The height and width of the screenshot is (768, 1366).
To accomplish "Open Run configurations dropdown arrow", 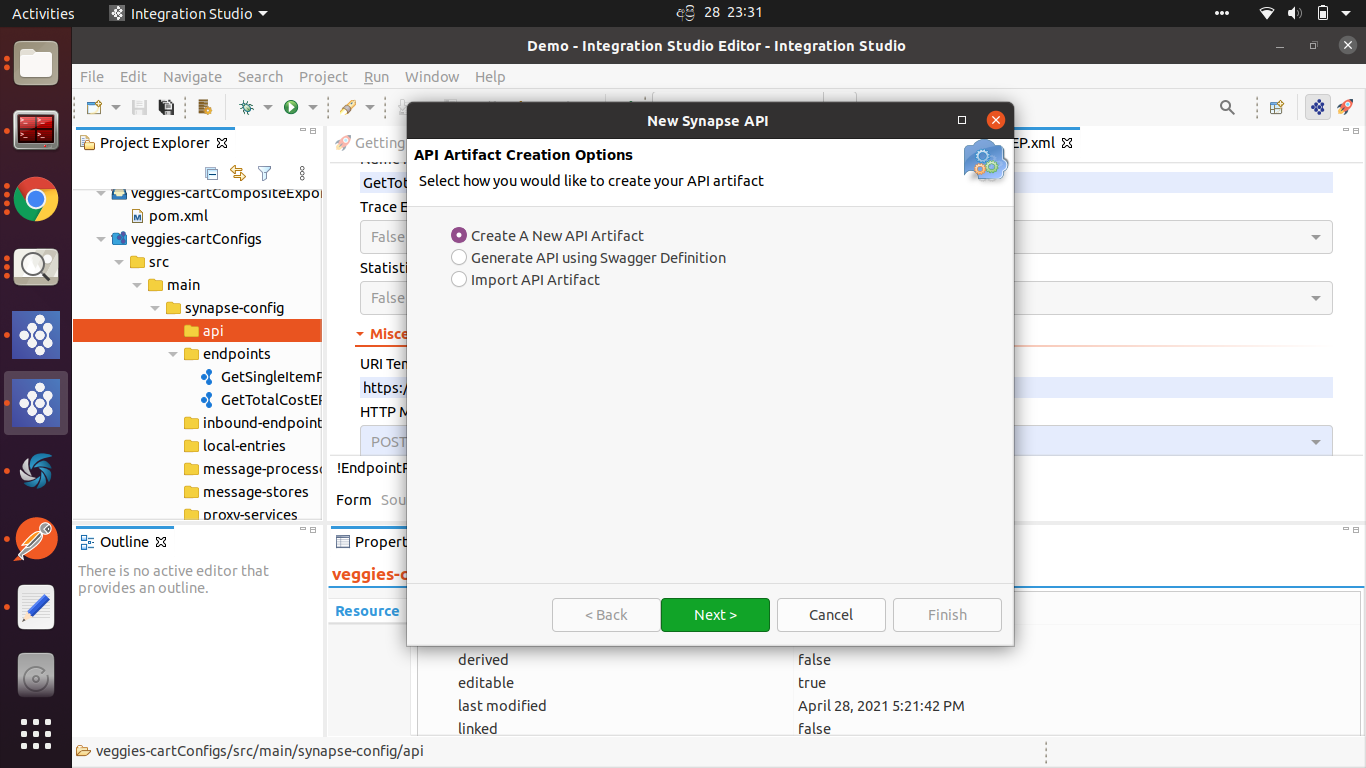I will (x=312, y=107).
